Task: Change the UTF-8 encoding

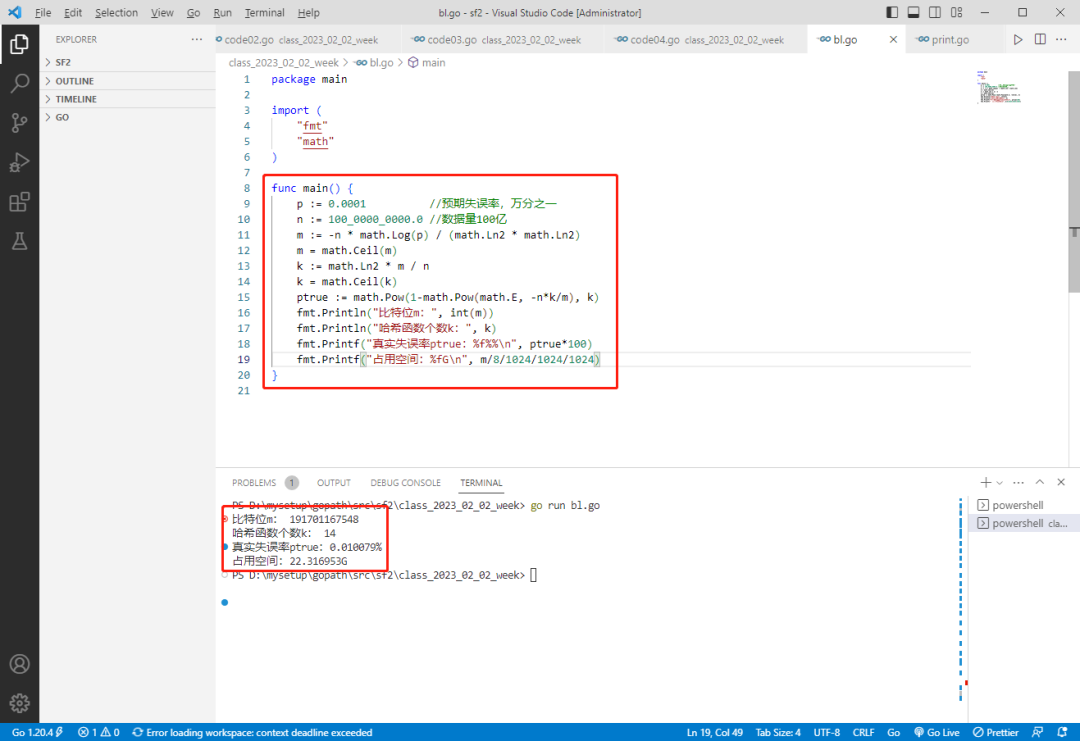Action: tap(827, 732)
